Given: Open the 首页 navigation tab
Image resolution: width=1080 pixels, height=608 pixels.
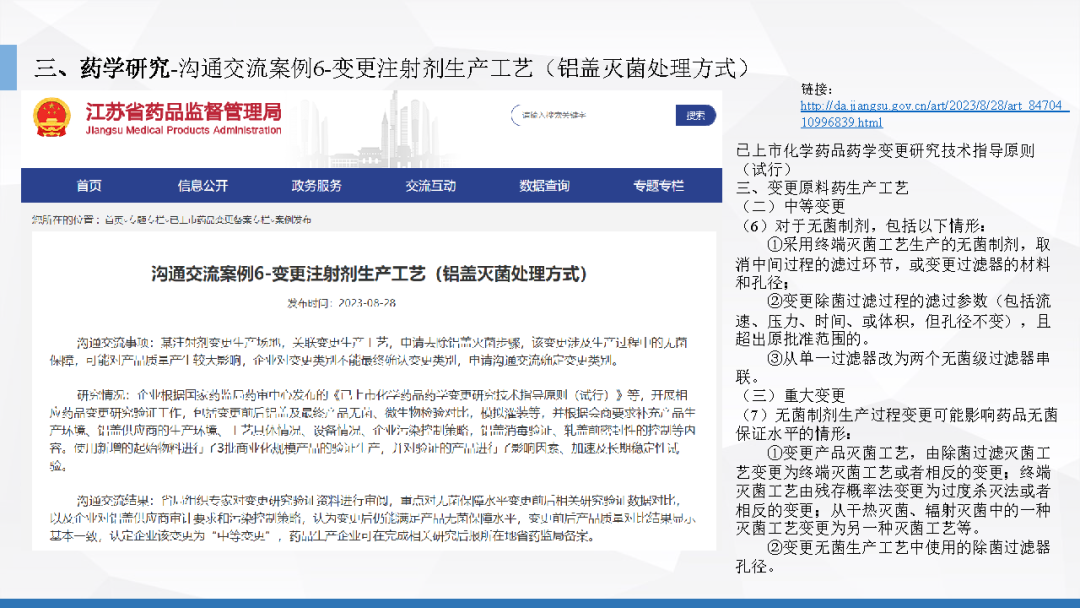Looking at the screenshot, I should click(89, 186).
